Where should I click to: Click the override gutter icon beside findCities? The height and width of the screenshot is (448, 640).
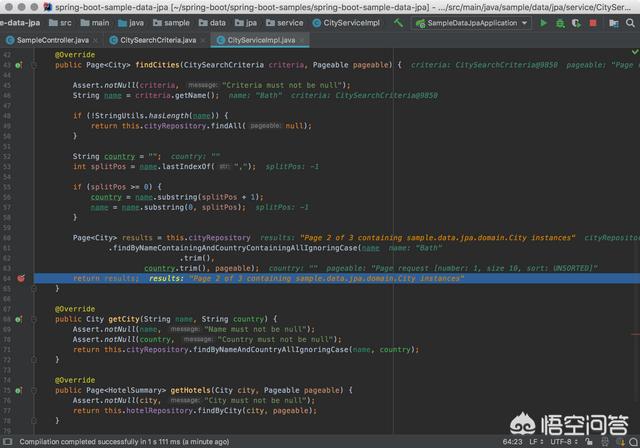(x=20, y=64)
